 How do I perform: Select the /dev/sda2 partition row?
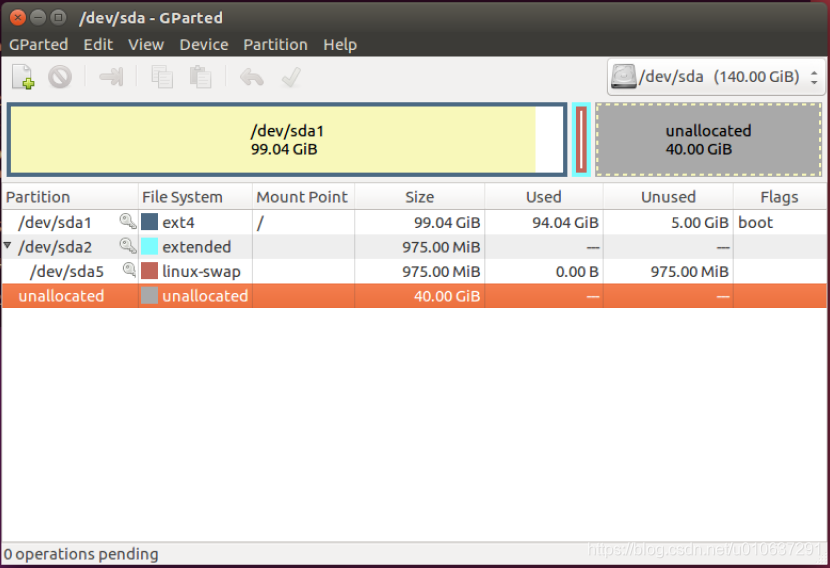[413, 246]
